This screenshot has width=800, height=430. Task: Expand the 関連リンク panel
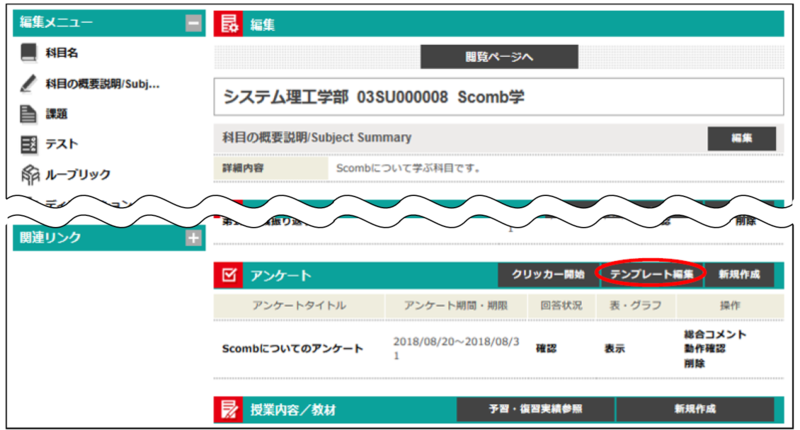click(193, 238)
